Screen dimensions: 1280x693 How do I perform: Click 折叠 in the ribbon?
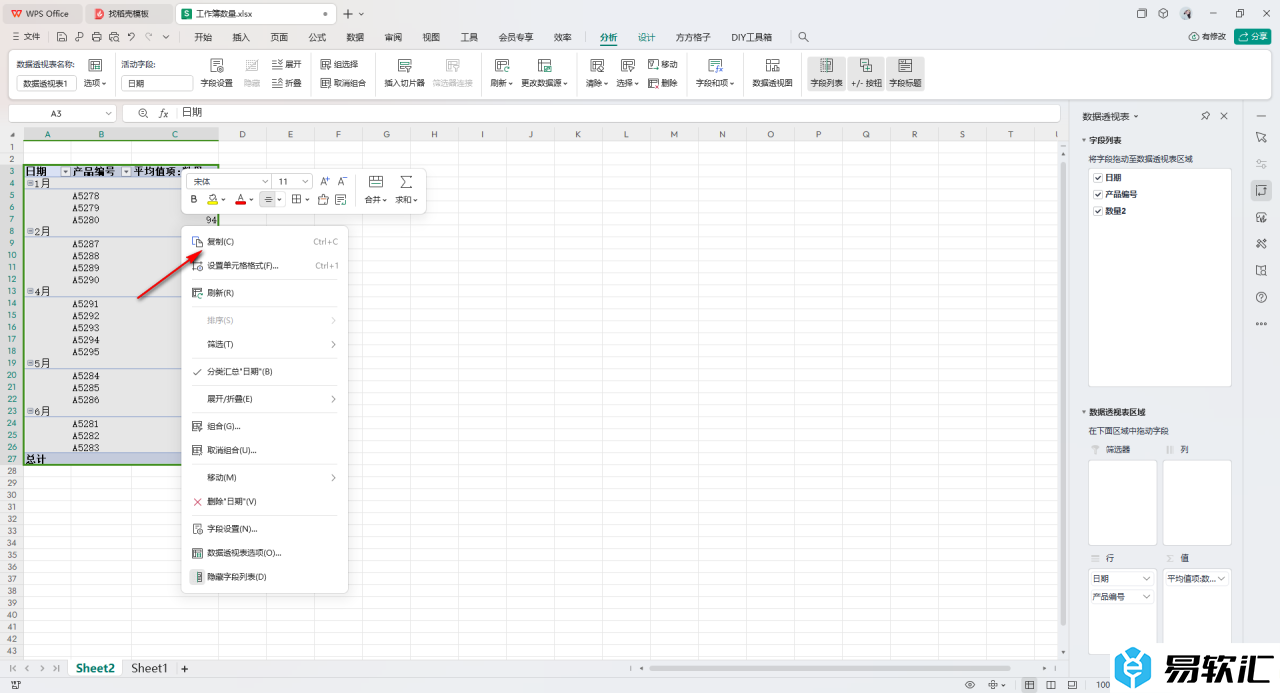point(286,83)
